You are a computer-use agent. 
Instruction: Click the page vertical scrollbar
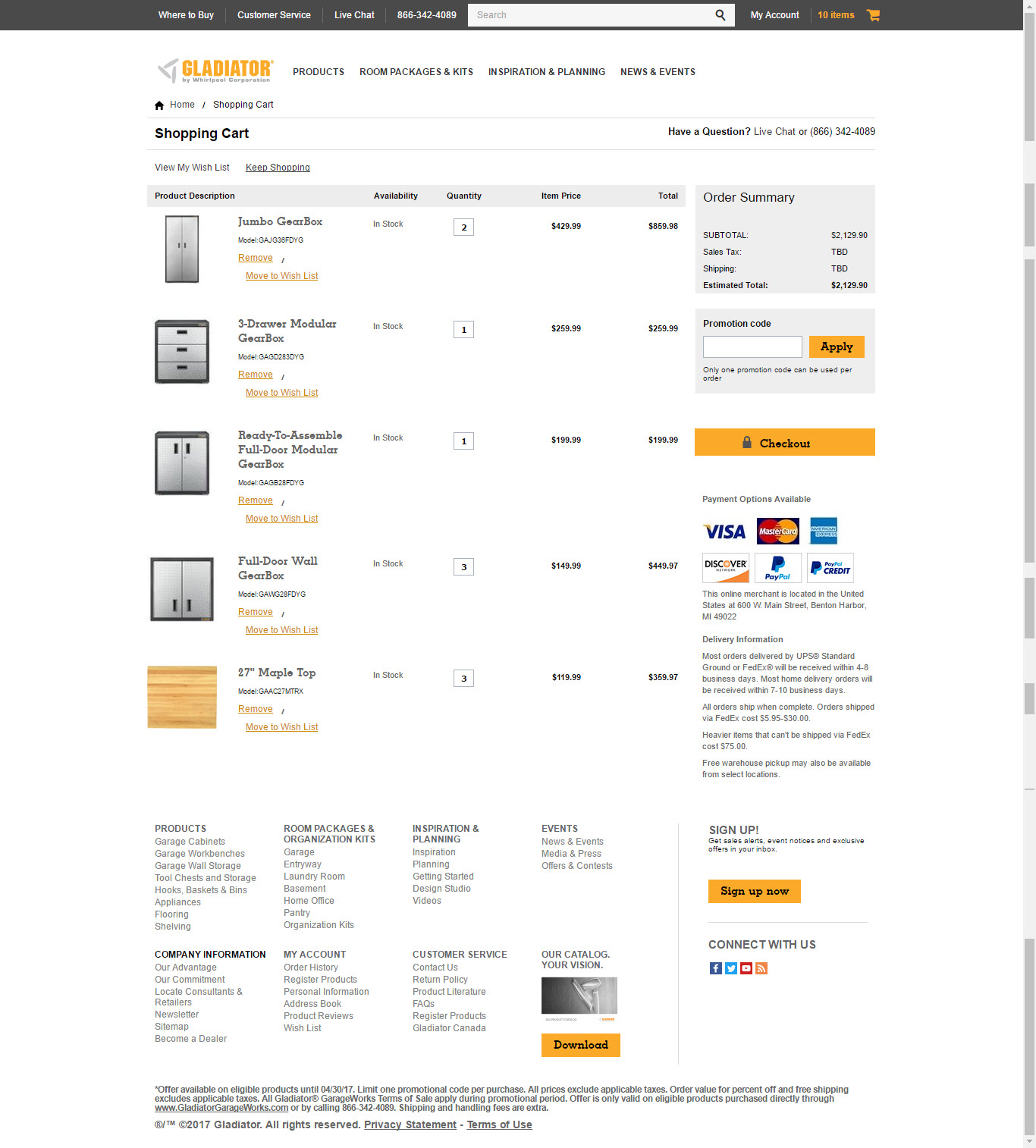[x=1029, y=574]
